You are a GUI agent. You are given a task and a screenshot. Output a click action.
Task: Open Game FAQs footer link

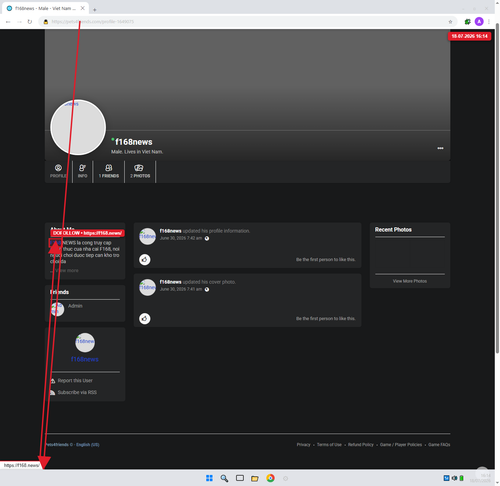(439, 444)
